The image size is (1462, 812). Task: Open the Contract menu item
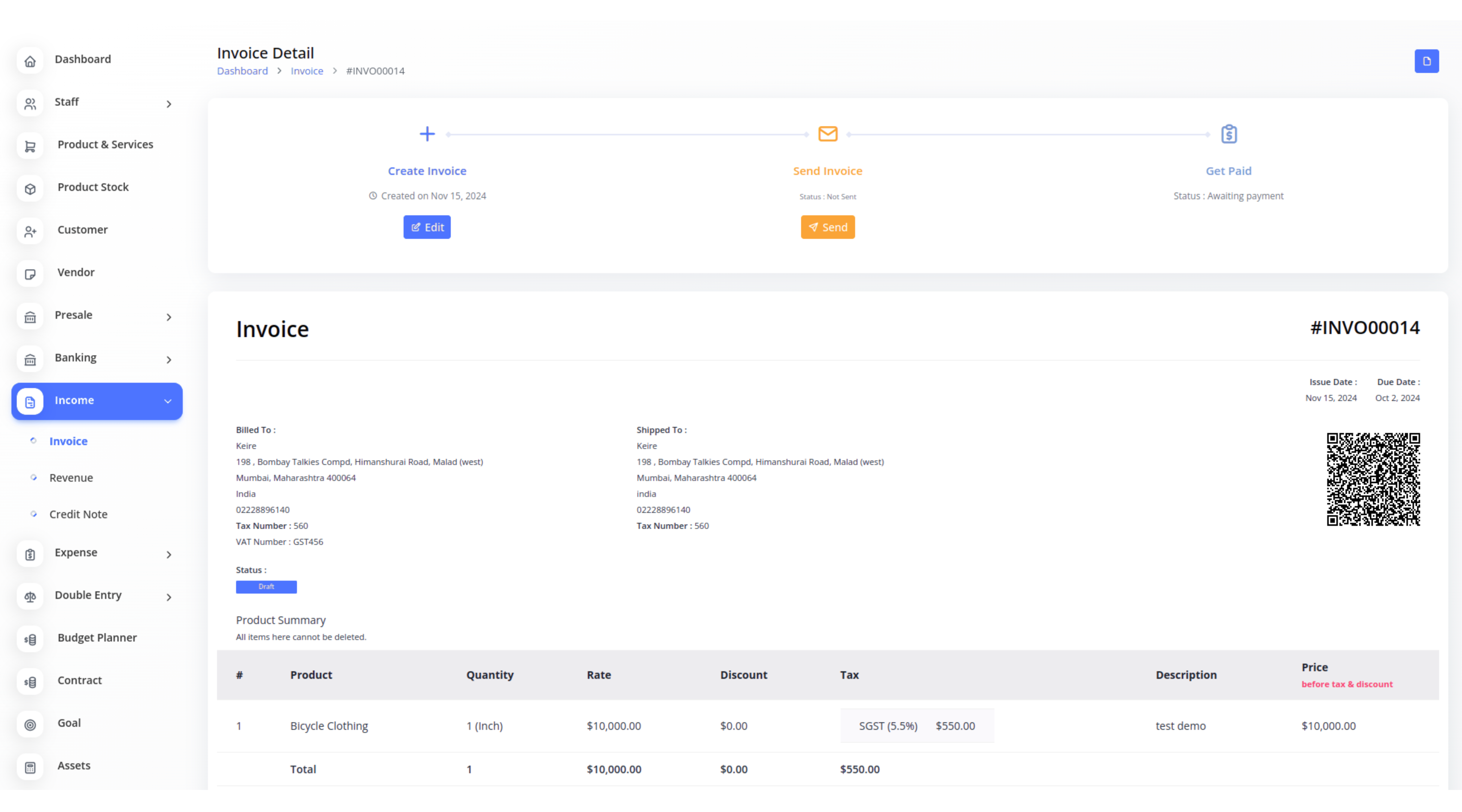(x=80, y=680)
